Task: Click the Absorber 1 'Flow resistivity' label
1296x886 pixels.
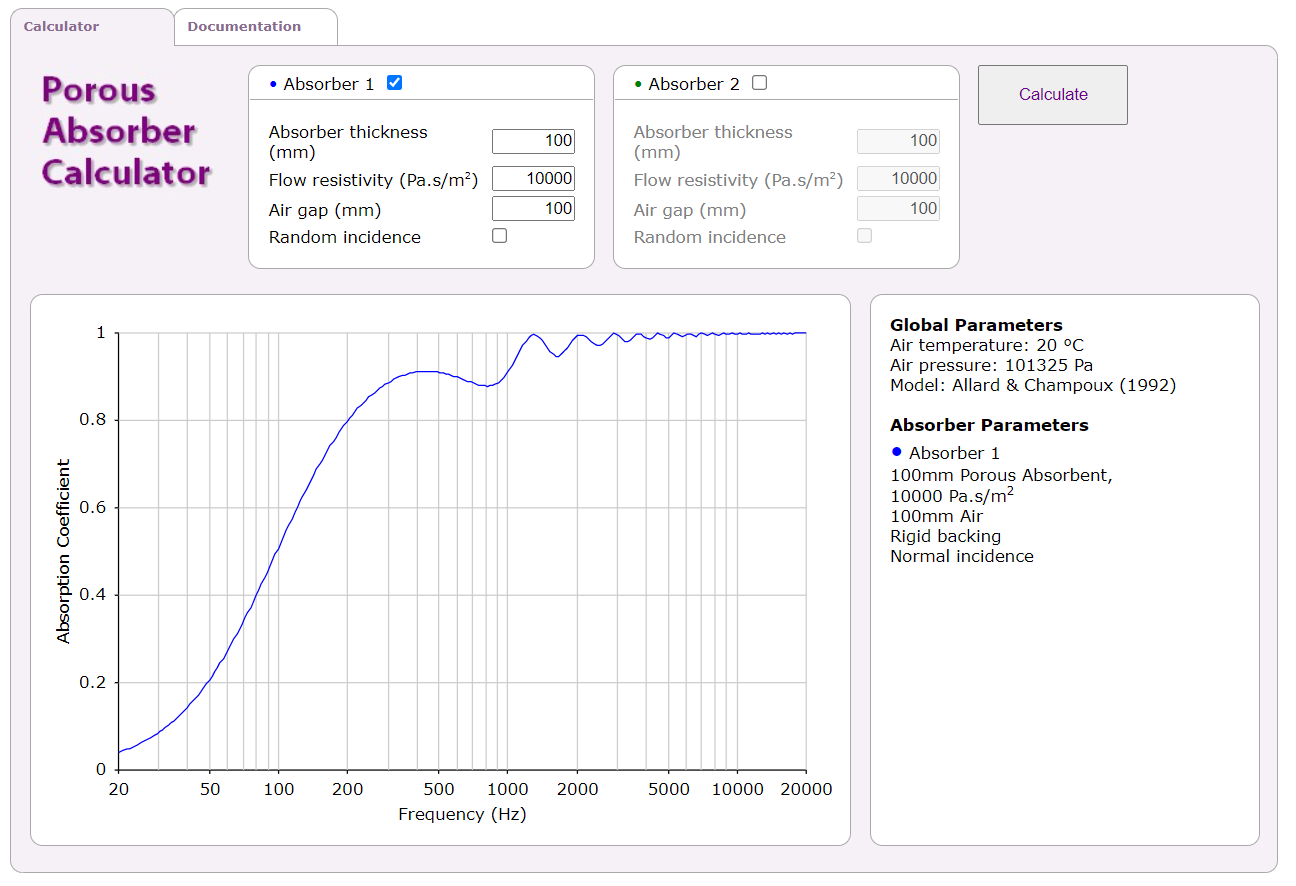Action: click(x=373, y=180)
